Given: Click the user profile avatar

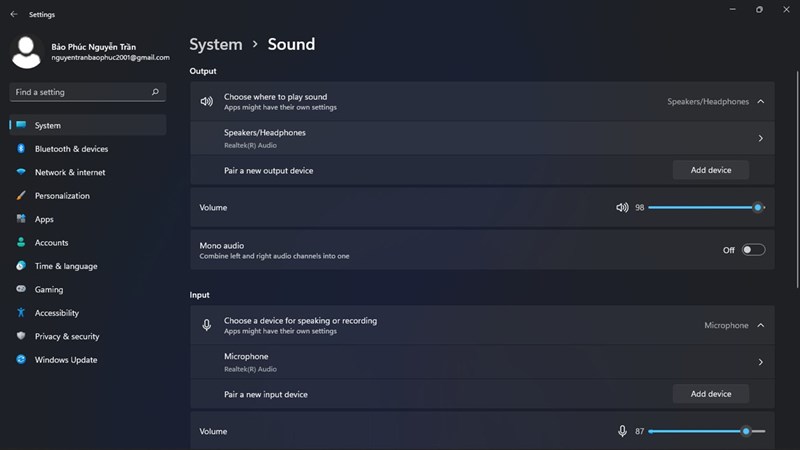Looking at the screenshot, I should pyautogui.click(x=26, y=53).
